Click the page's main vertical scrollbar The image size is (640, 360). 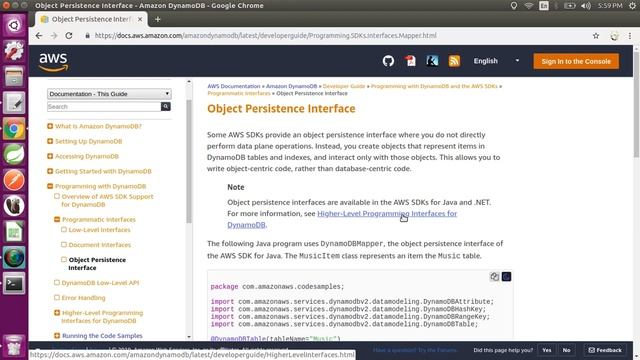(x=636, y=104)
